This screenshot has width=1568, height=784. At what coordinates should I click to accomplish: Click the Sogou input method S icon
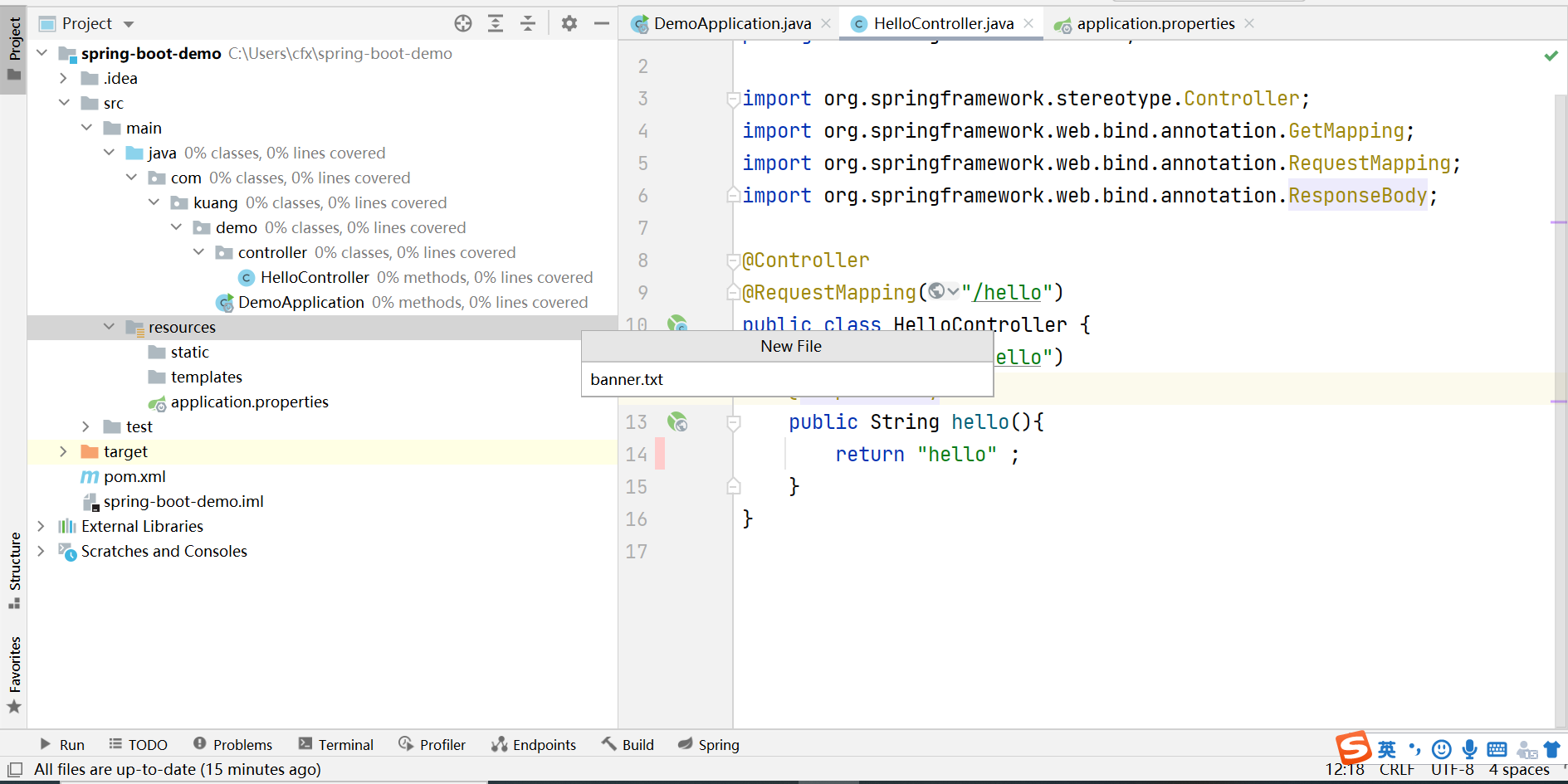(x=1353, y=747)
